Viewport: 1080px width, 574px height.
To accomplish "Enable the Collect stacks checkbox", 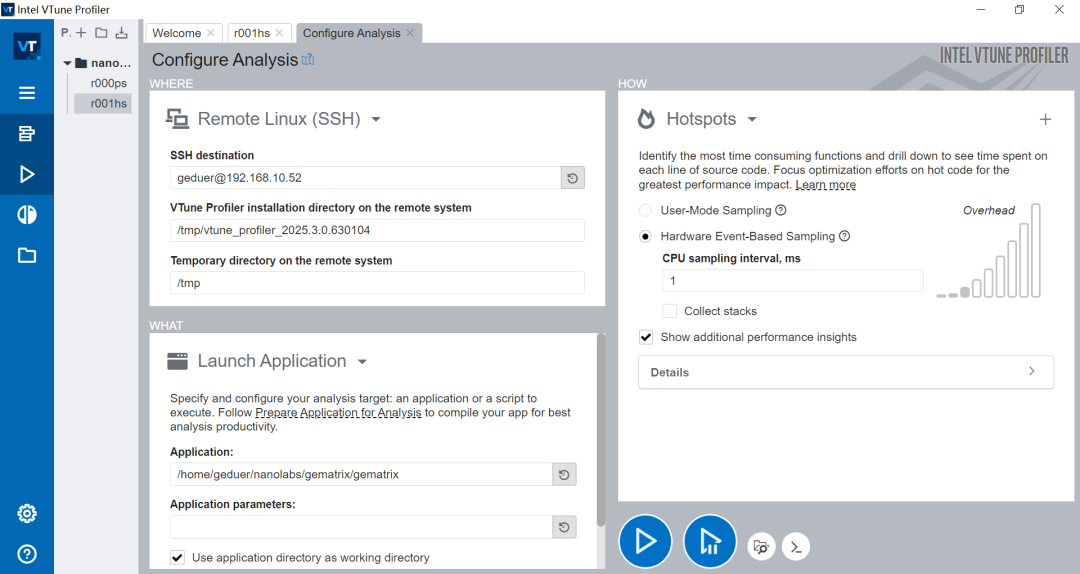I will click(669, 311).
